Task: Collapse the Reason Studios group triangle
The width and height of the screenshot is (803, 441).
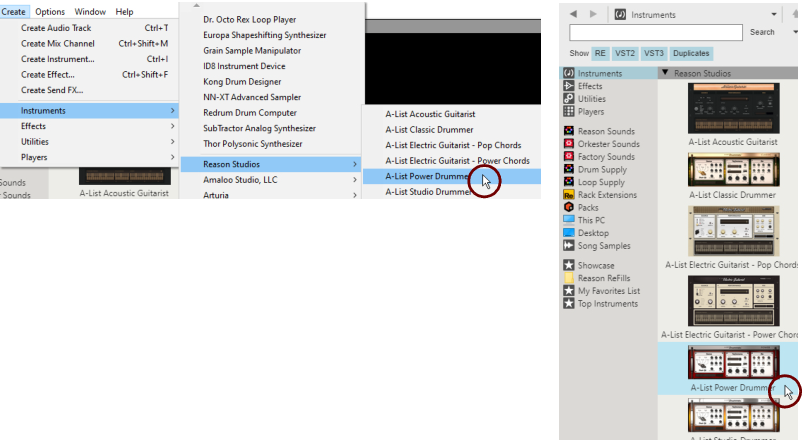Action: [x=665, y=73]
